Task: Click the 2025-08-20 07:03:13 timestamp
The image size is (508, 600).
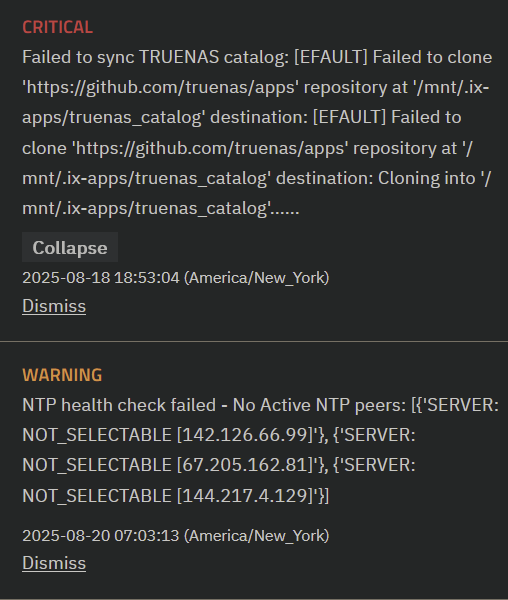Action: pyautogui.click(x=101, y=536)
